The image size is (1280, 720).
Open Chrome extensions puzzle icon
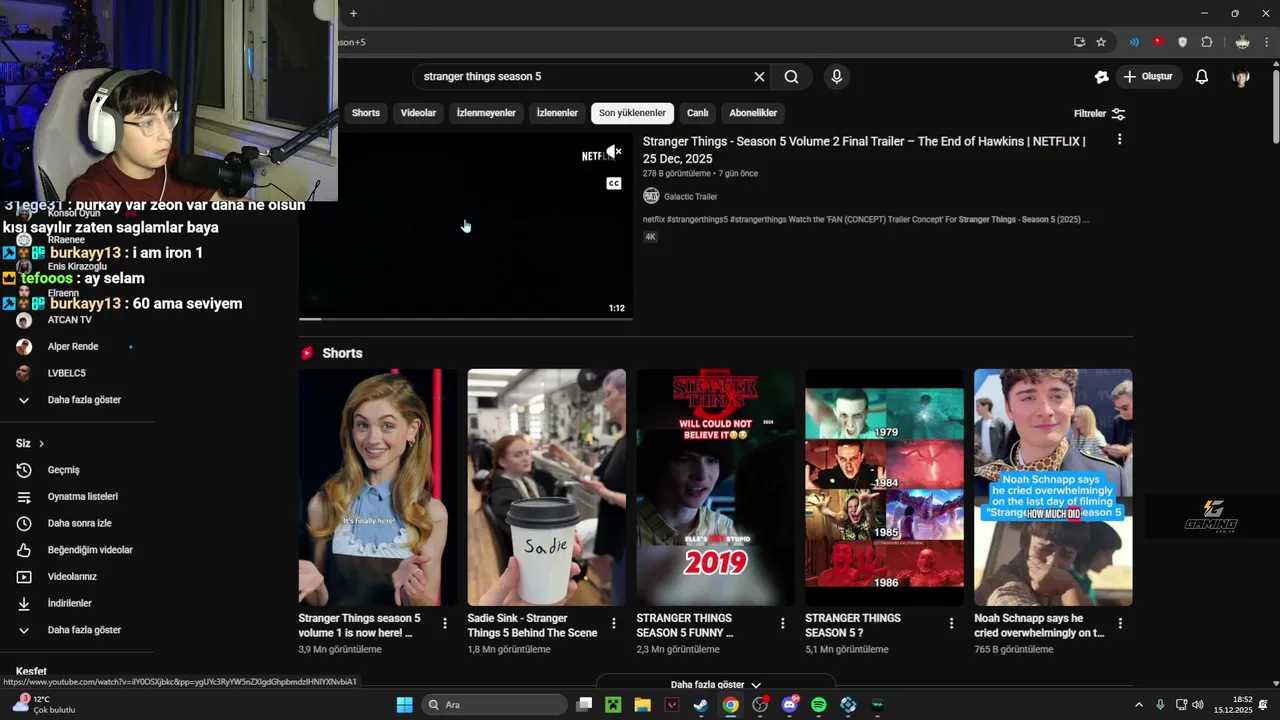coord(1207,42)
